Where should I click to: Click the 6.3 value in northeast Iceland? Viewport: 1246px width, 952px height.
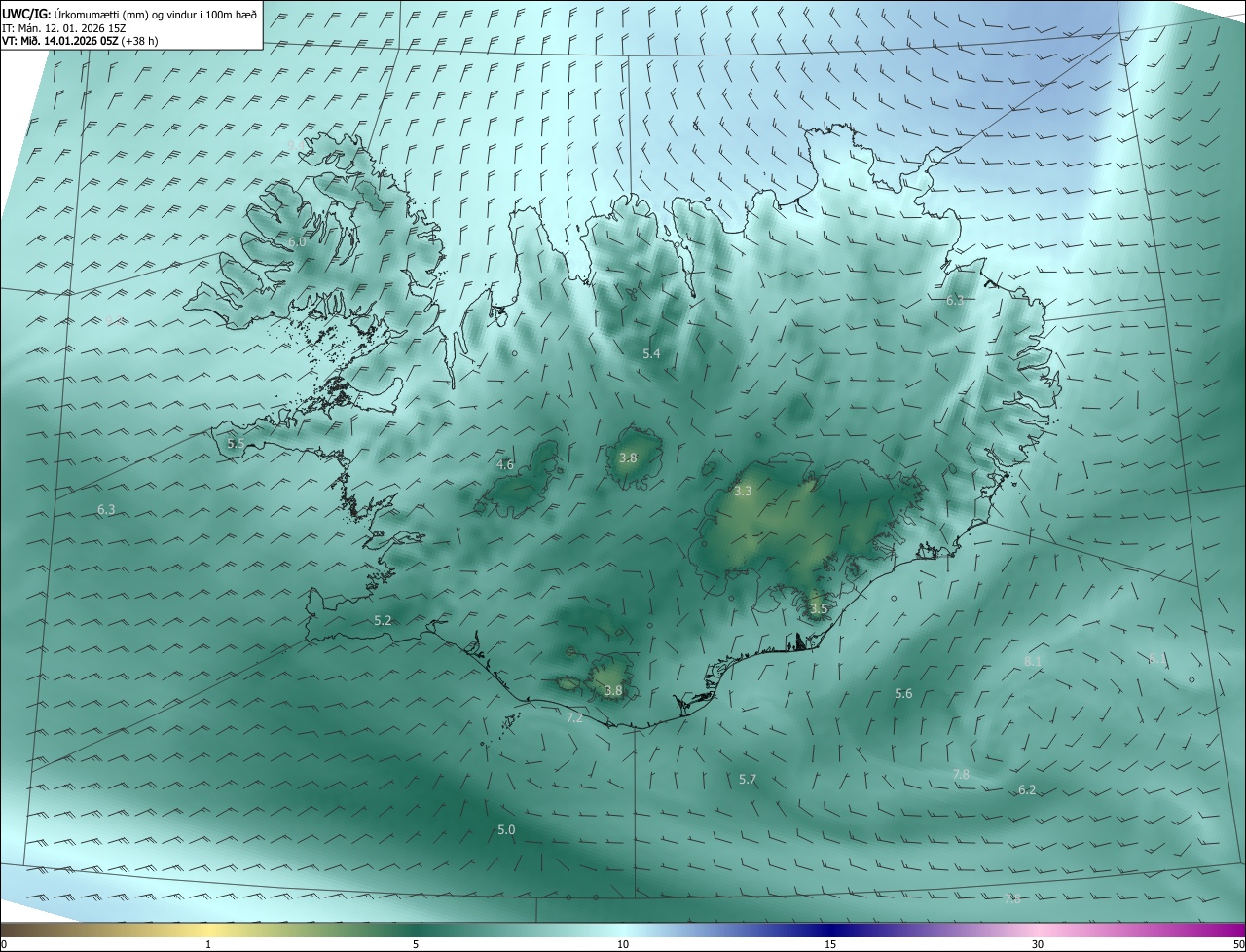(x=955, y=300)
